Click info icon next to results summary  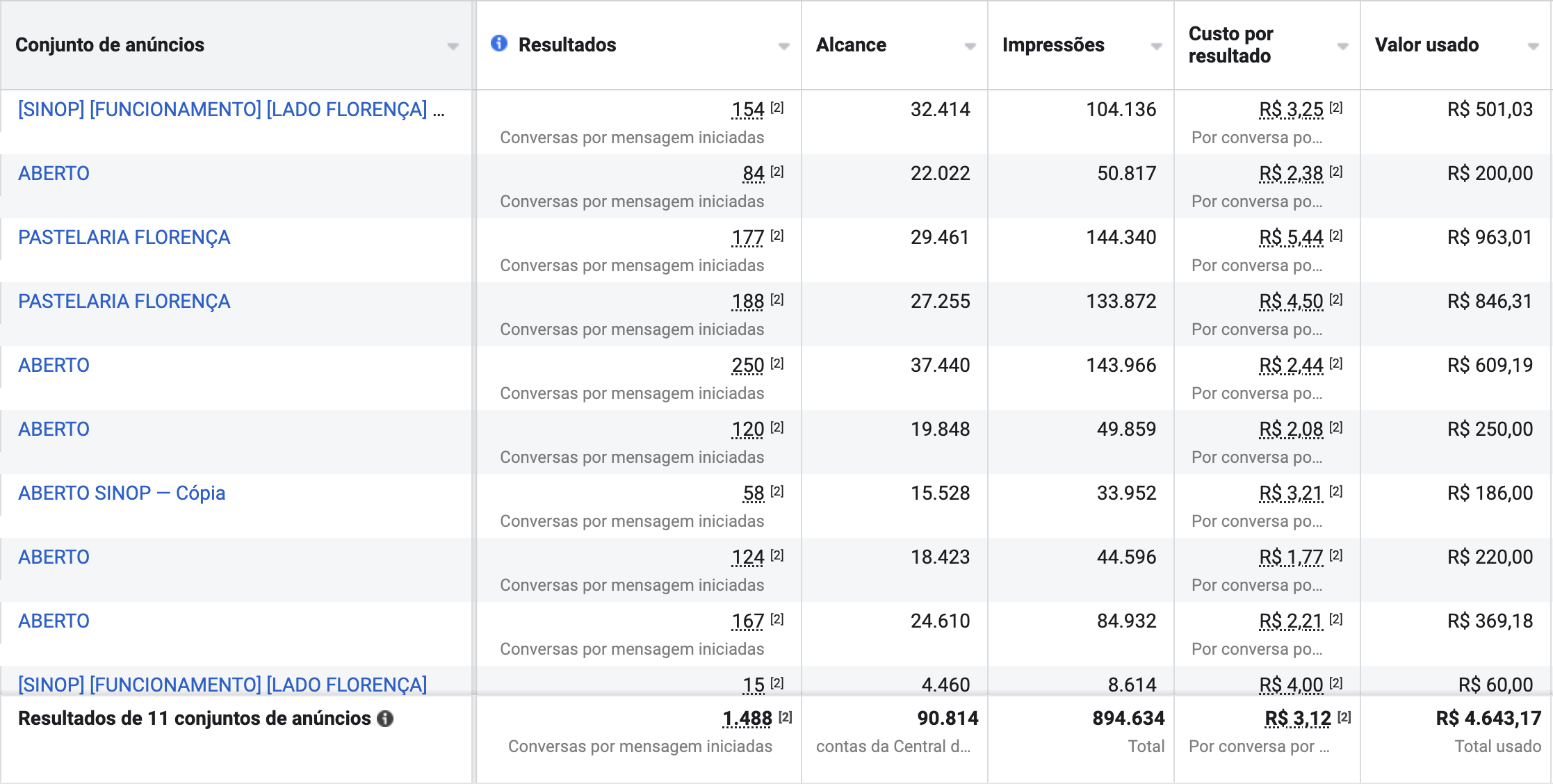pos(385,719)
